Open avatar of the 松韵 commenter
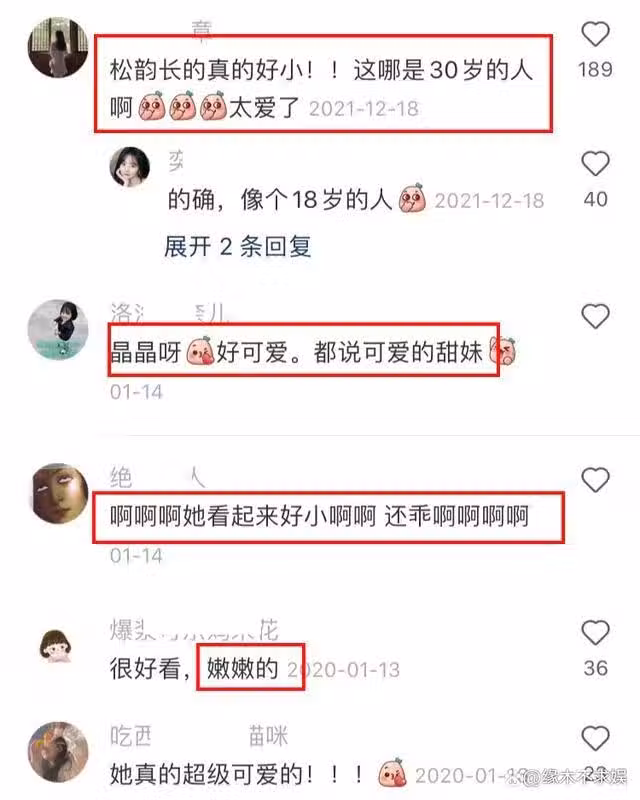This screenshot has width=640, height=800. click(57, 47)
